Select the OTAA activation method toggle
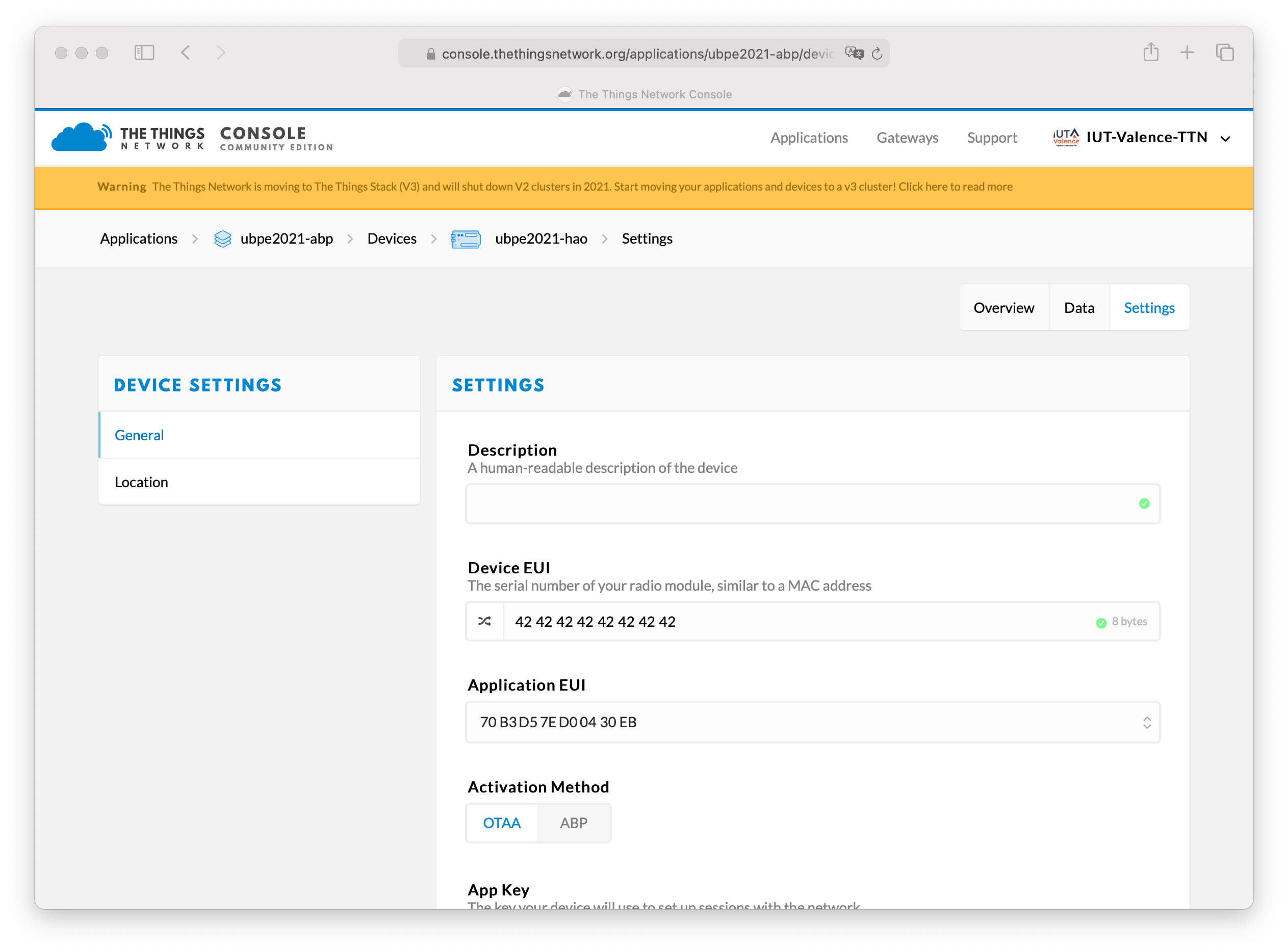 pos(501,823)
